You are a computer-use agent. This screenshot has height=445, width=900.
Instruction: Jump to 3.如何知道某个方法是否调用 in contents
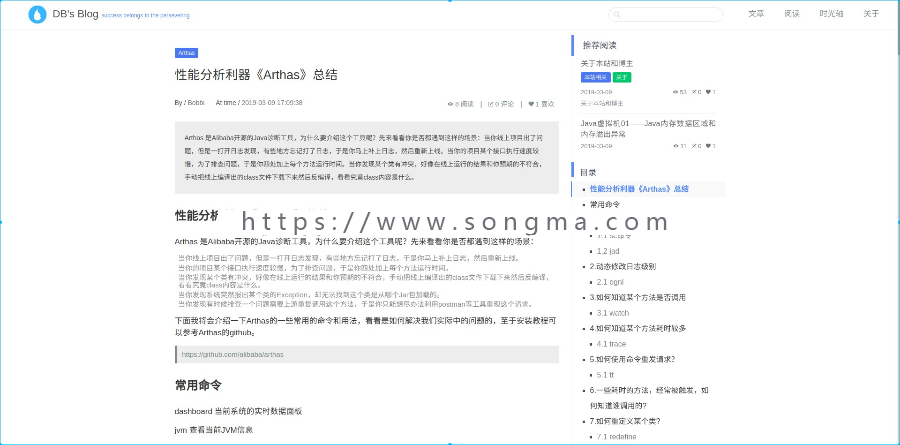(638, 297)
